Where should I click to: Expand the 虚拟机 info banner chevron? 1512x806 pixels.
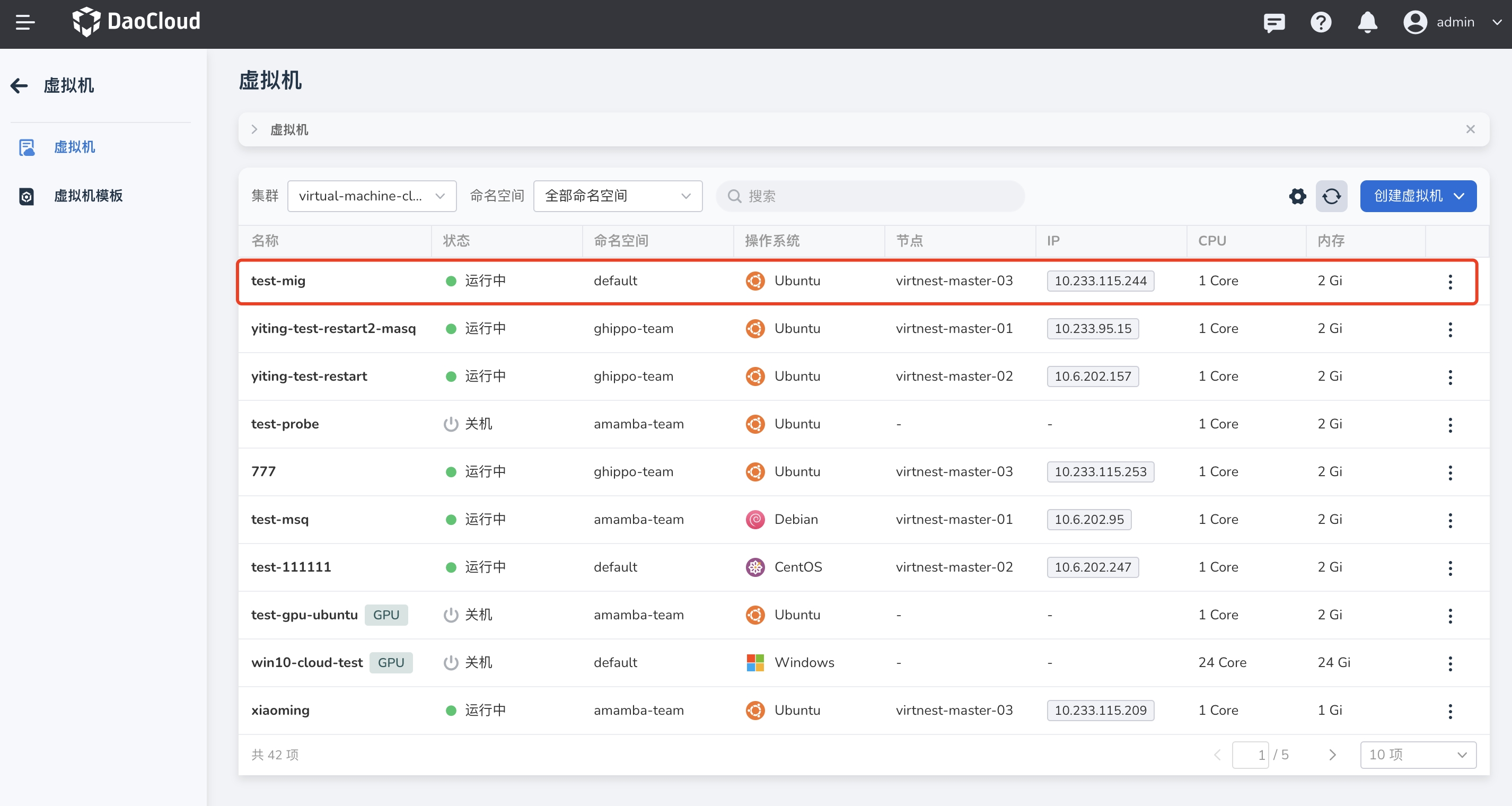tap(254, 129)
